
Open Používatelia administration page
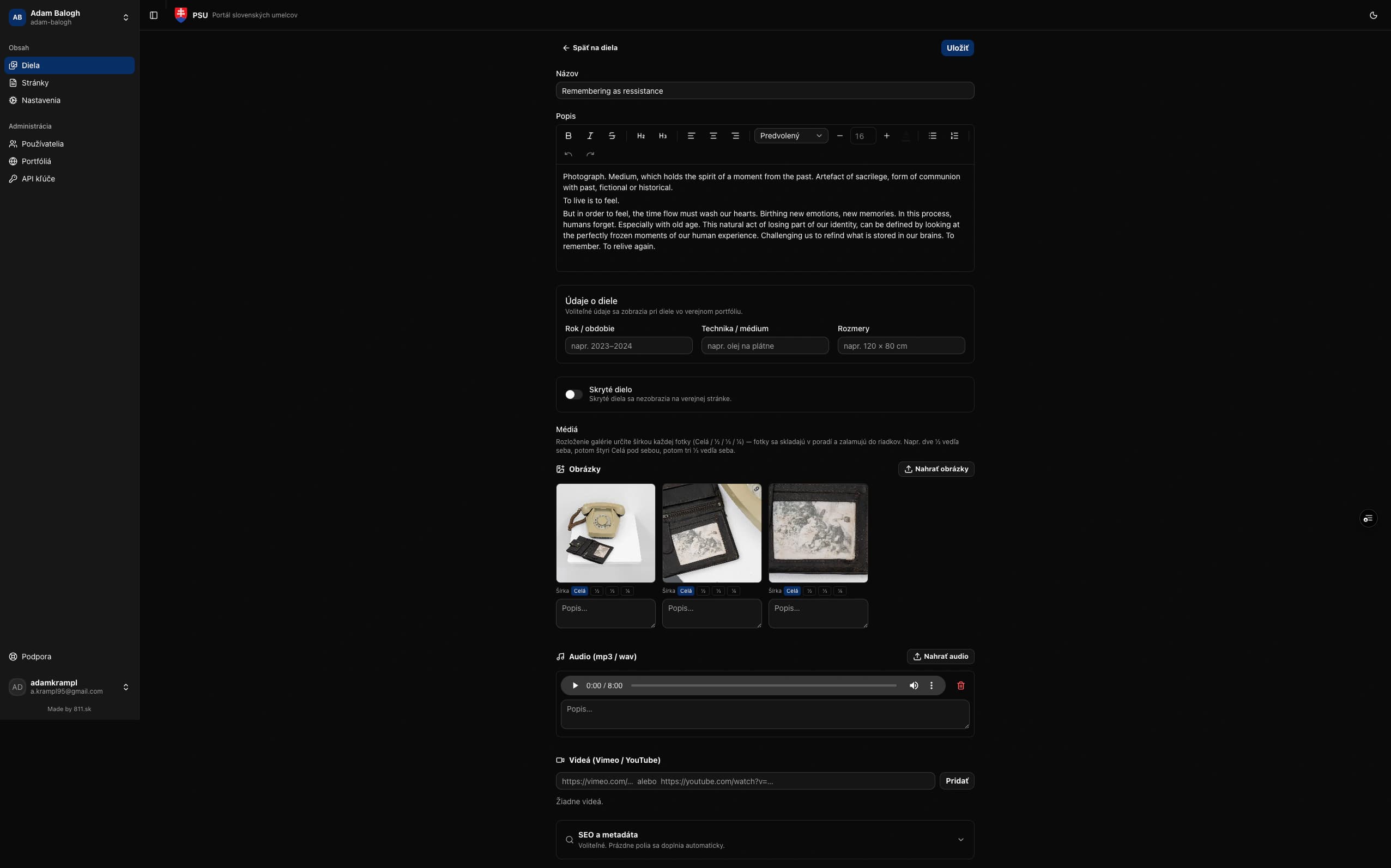pos(69,144)
